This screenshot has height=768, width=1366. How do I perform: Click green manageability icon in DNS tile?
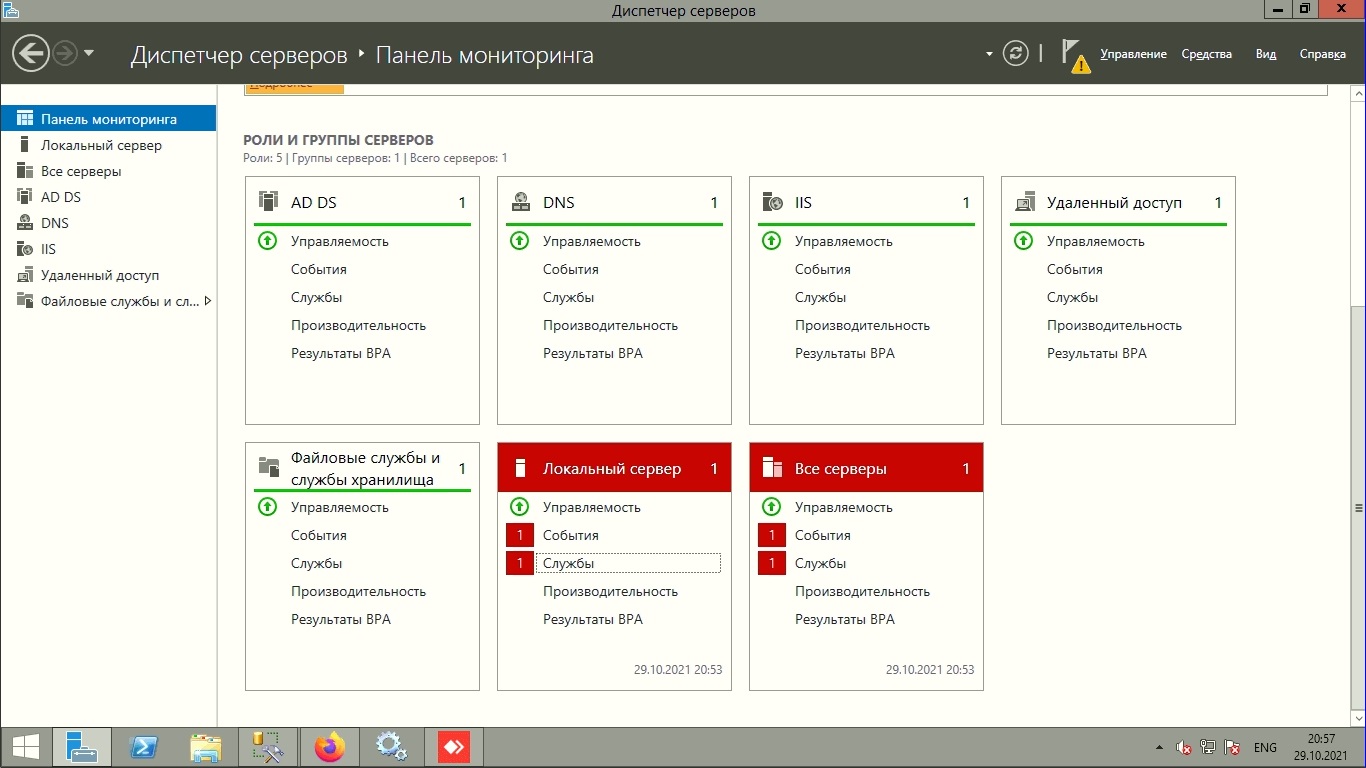tap(519, 241)
